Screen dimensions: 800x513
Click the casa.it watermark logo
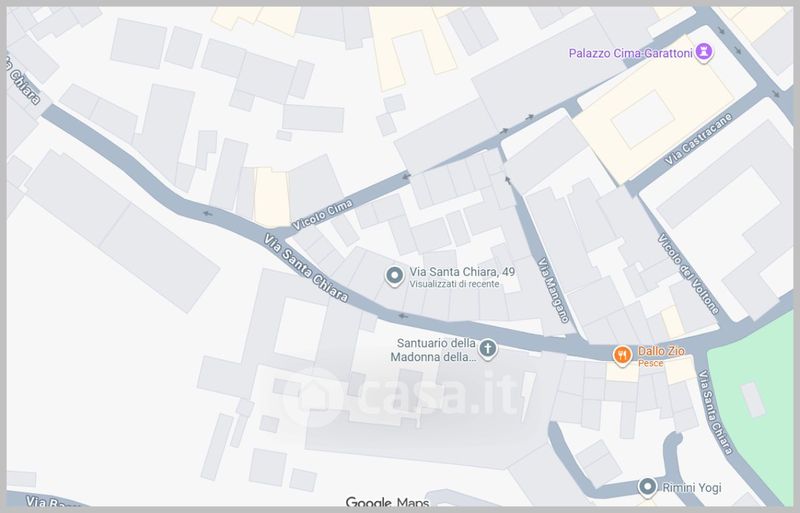tap(403, 395)
